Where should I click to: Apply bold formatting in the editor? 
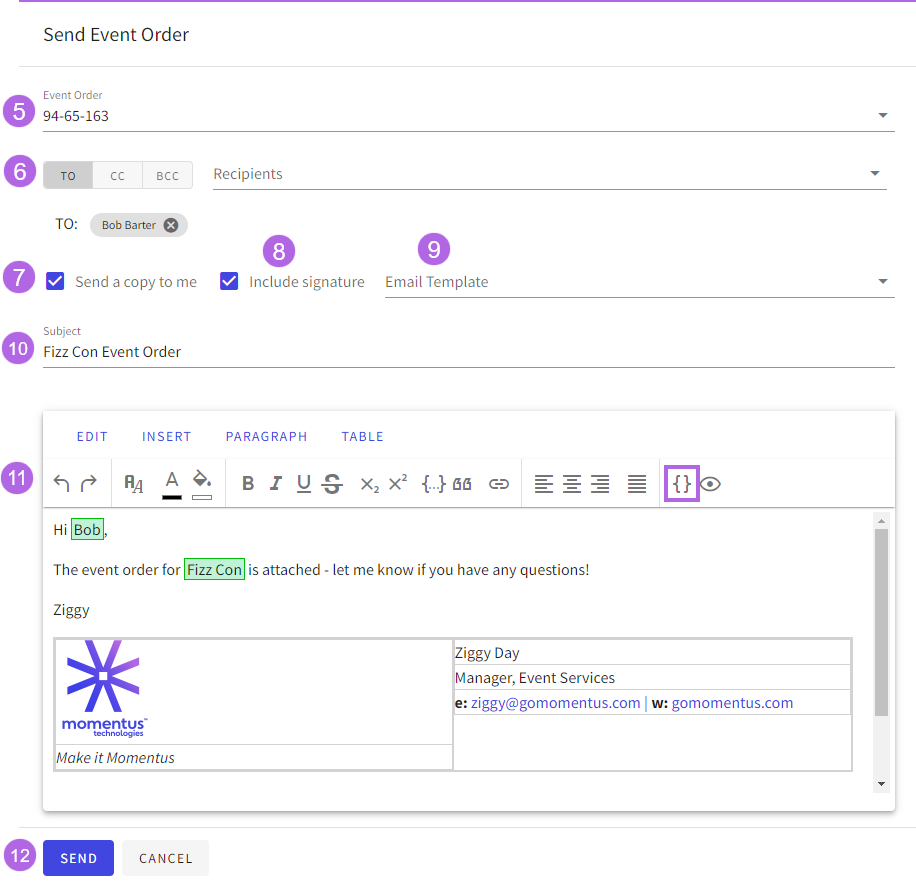coord(248,484)
